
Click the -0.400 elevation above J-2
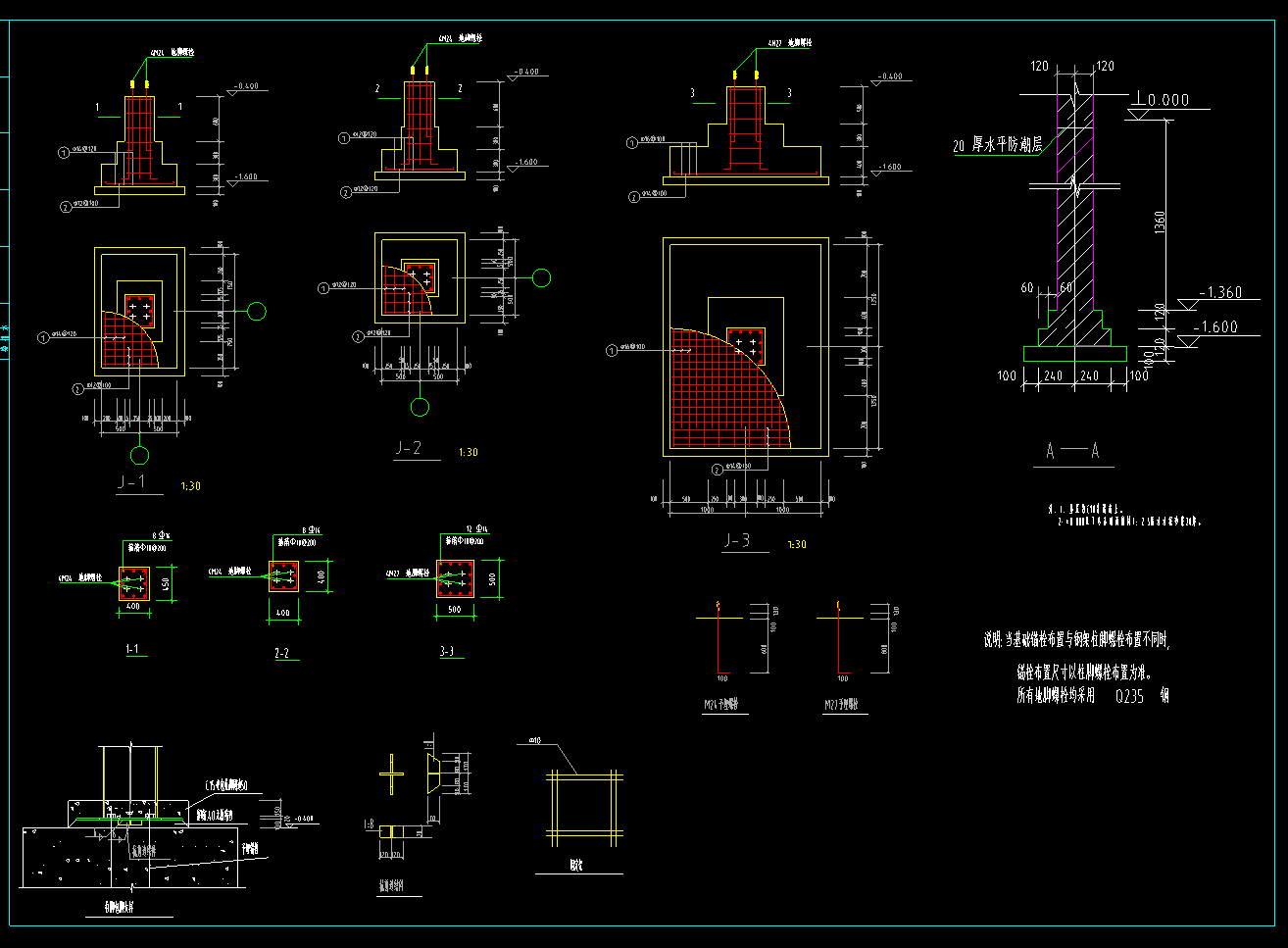pyautogui.click(x=525, y=72)
